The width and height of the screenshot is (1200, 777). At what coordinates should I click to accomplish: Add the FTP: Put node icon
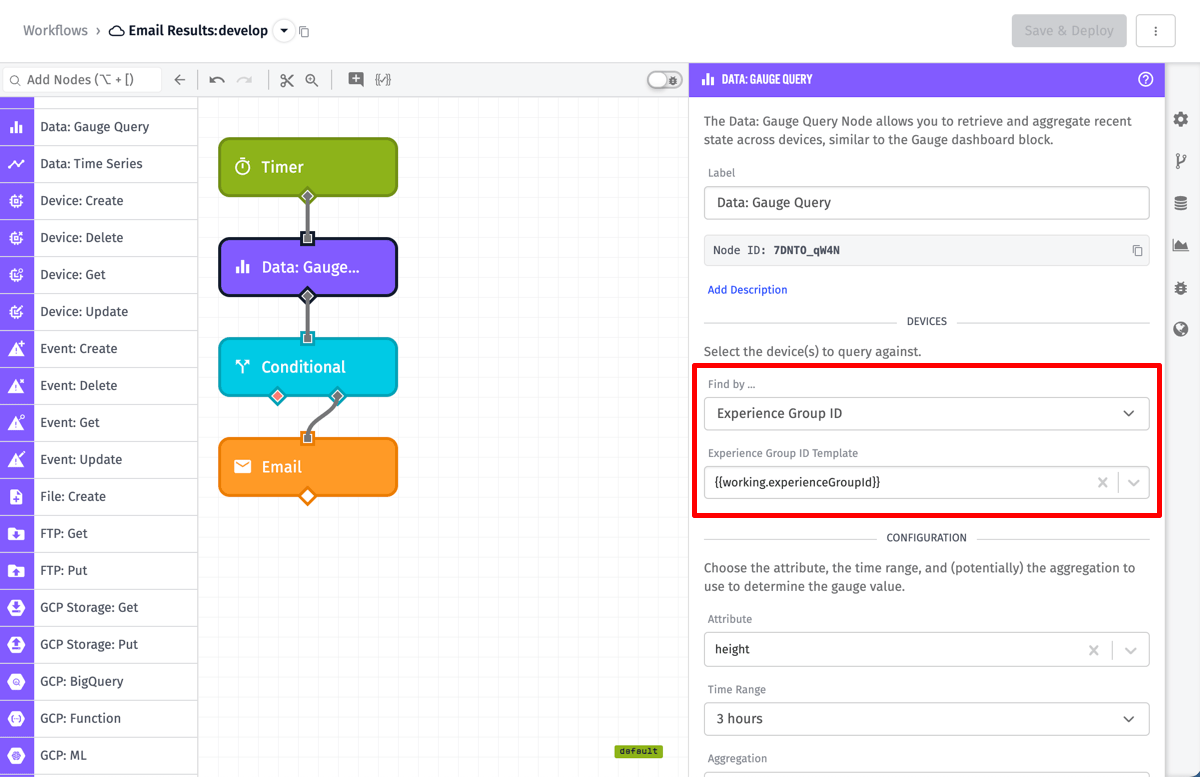(x=16, y=571)
